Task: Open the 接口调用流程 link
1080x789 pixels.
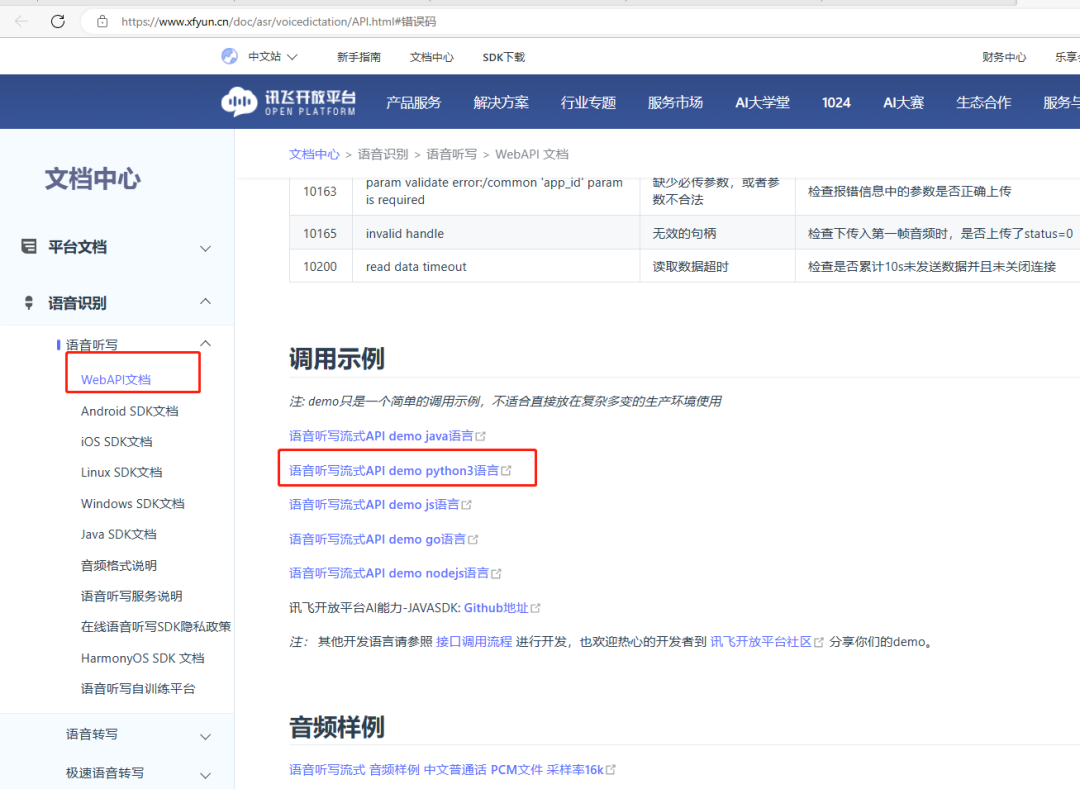Action: tap(474, 642)
